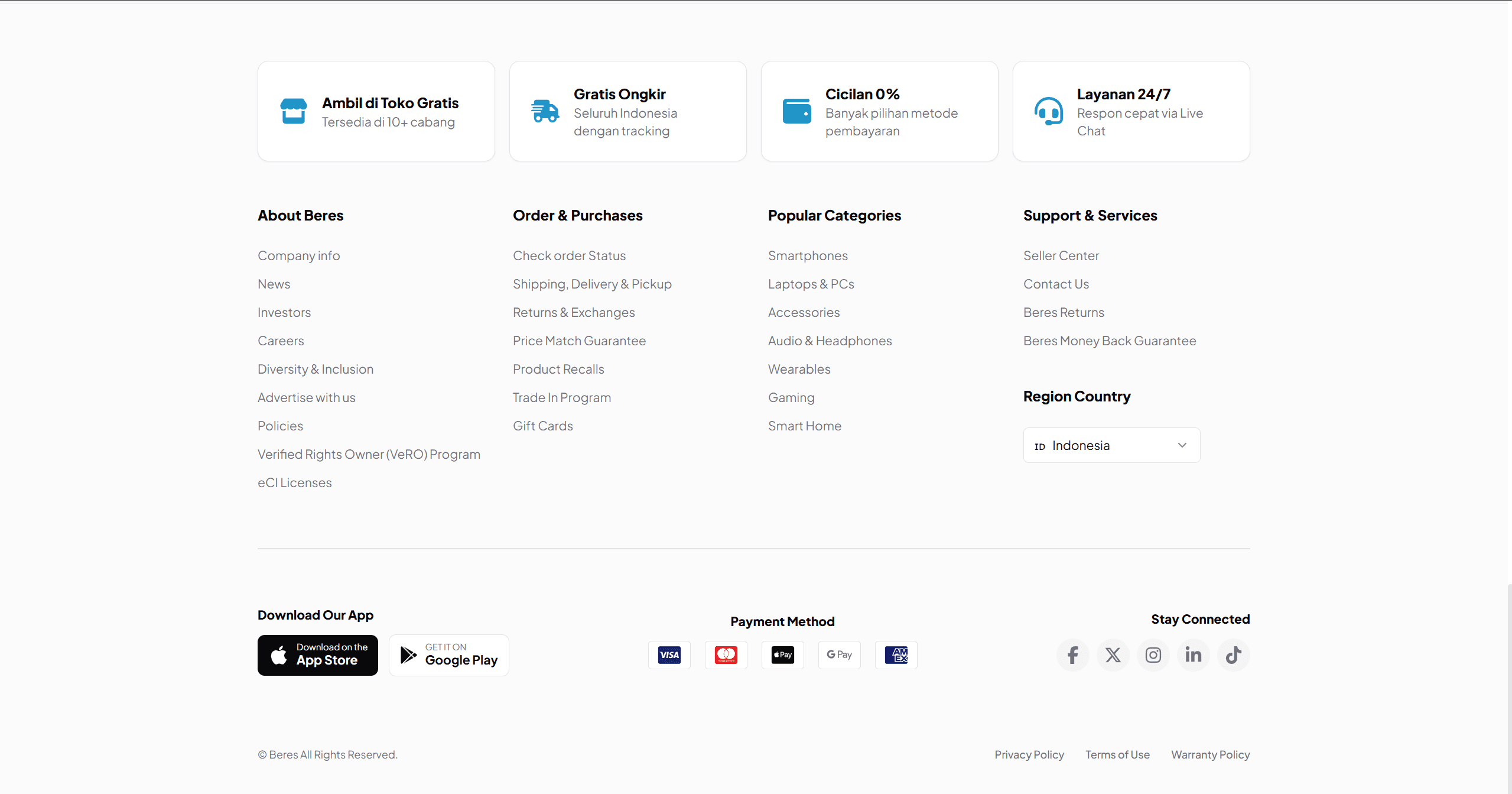
Task: Open the Investors link
Action: (284, 313)
